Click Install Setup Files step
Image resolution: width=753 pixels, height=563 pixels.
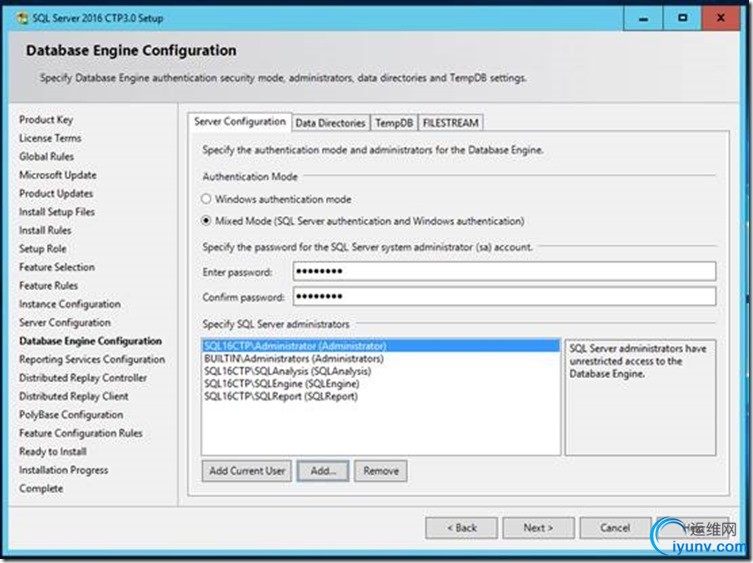pos(57,212)
